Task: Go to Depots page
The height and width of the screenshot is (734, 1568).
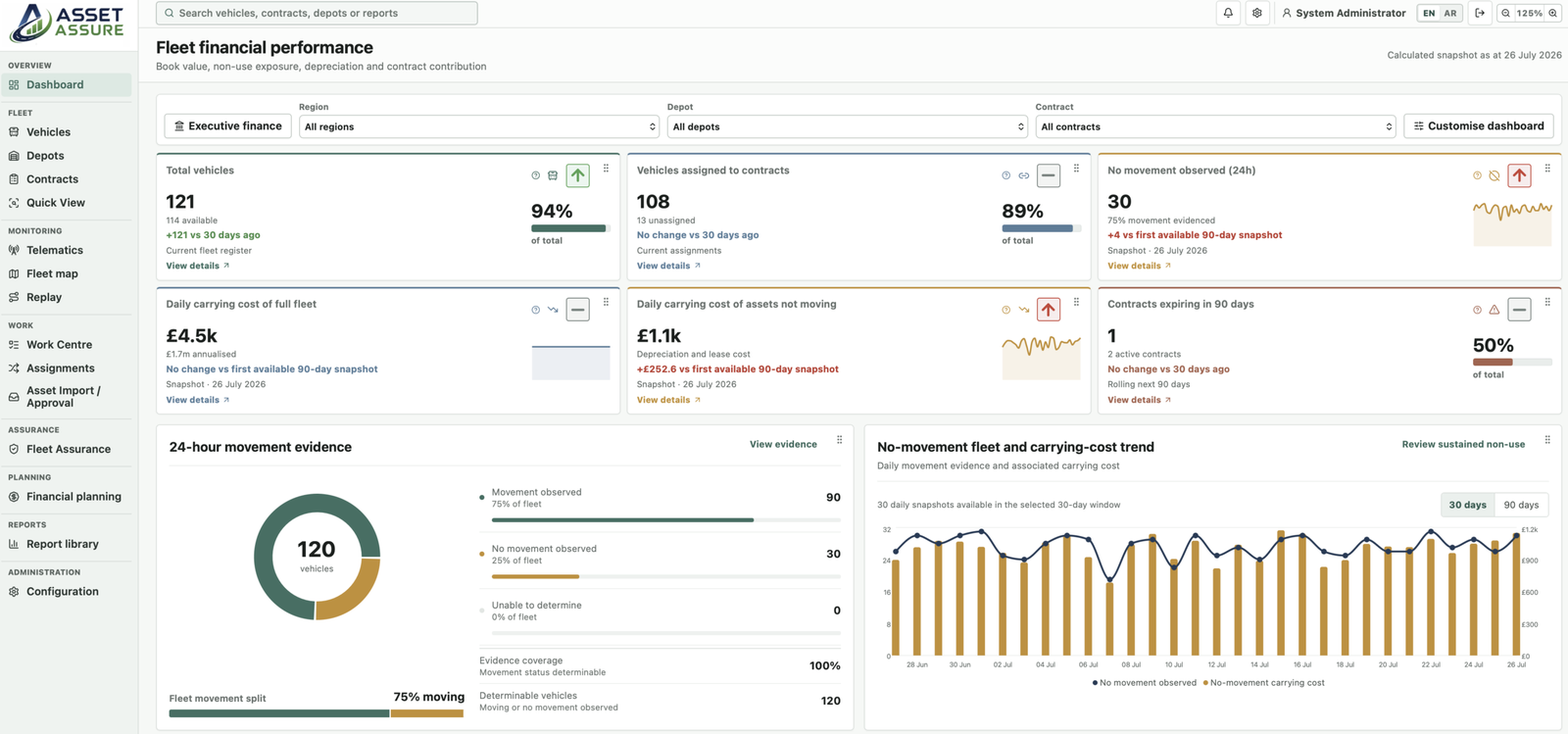Action: coord(67,156)
